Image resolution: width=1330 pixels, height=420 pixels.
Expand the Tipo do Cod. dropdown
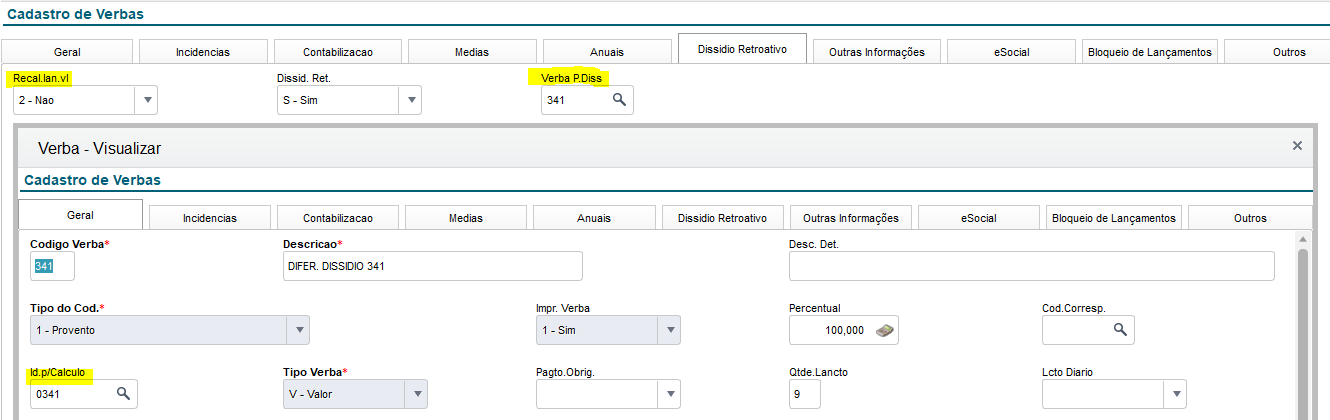click(x=298, y=330)
